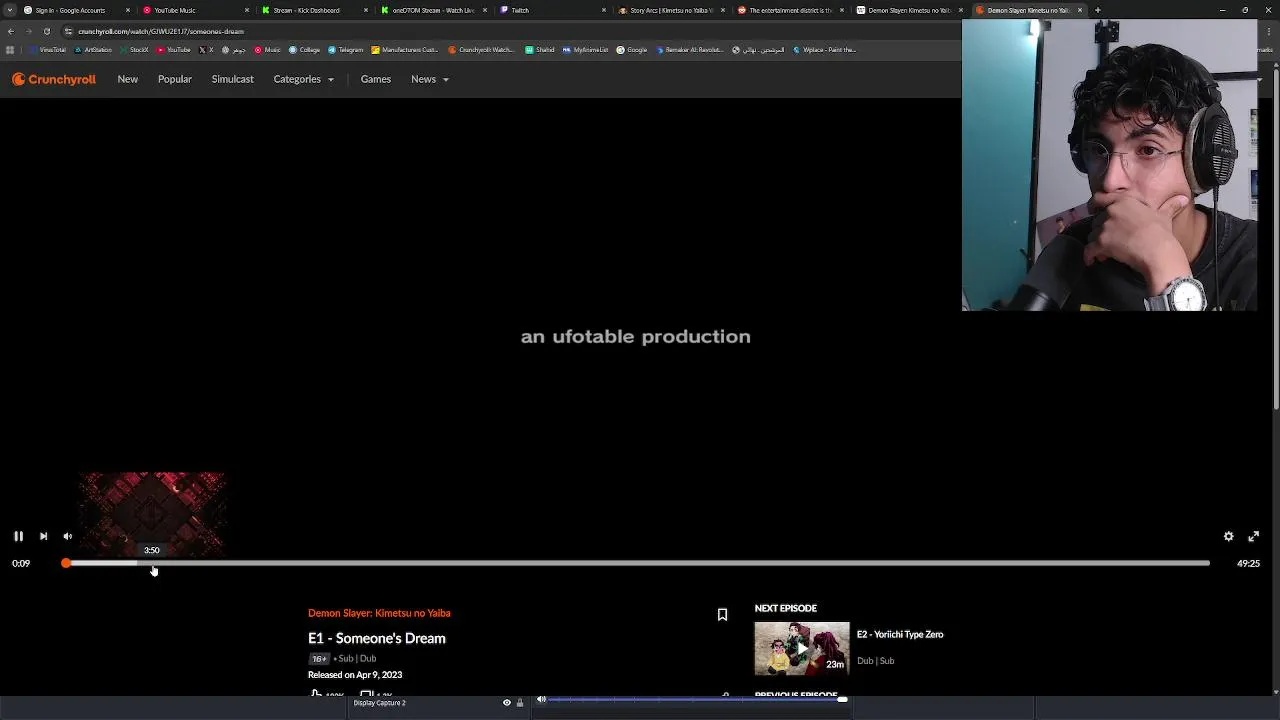Open the Demon Slayer: Kimetsu no Yaiba series link
1280x720 pixels.
pos(379,613)
